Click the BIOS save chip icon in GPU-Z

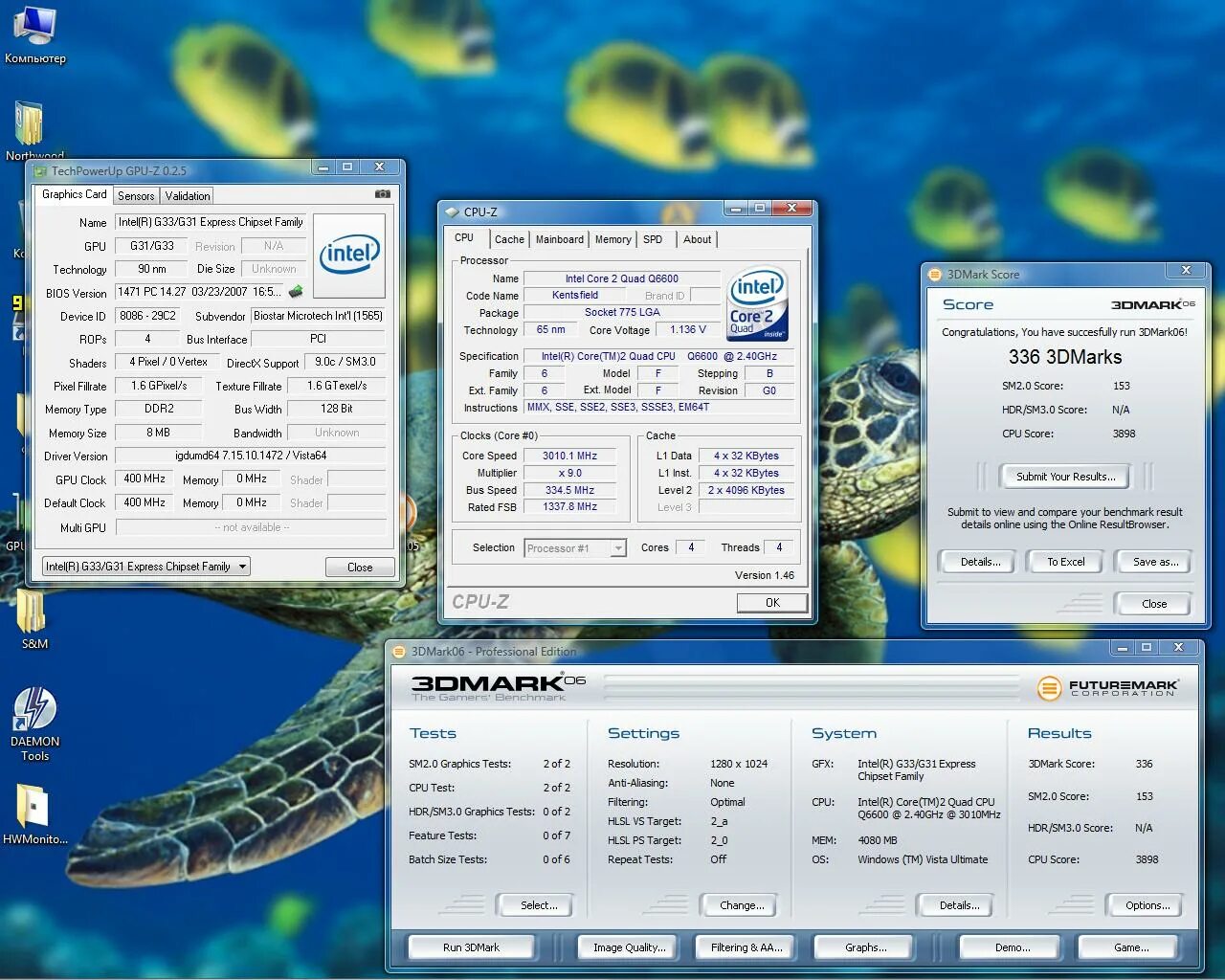(x=296, y=292)
